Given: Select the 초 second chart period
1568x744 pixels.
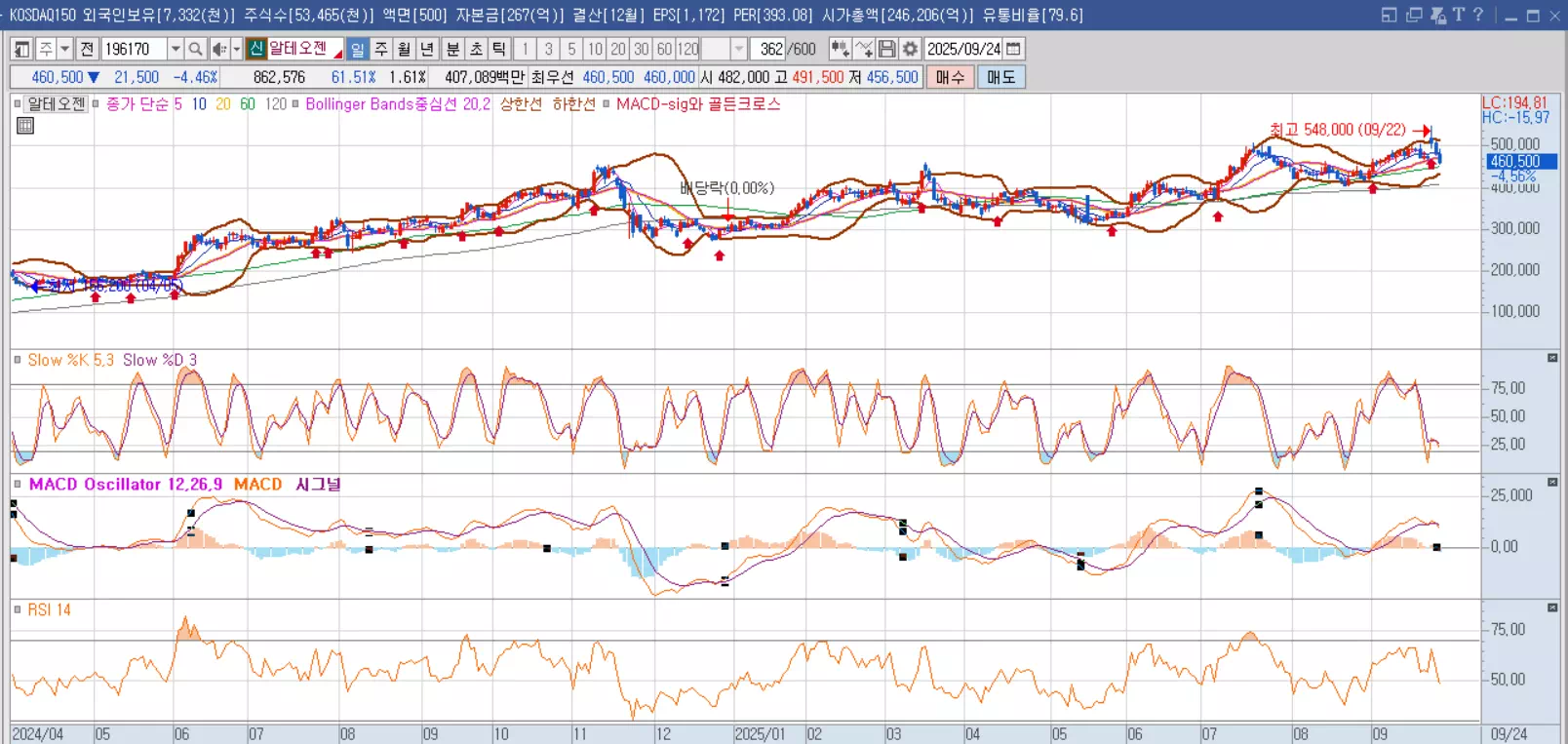Looking at the screenshot, I should 476,49.
